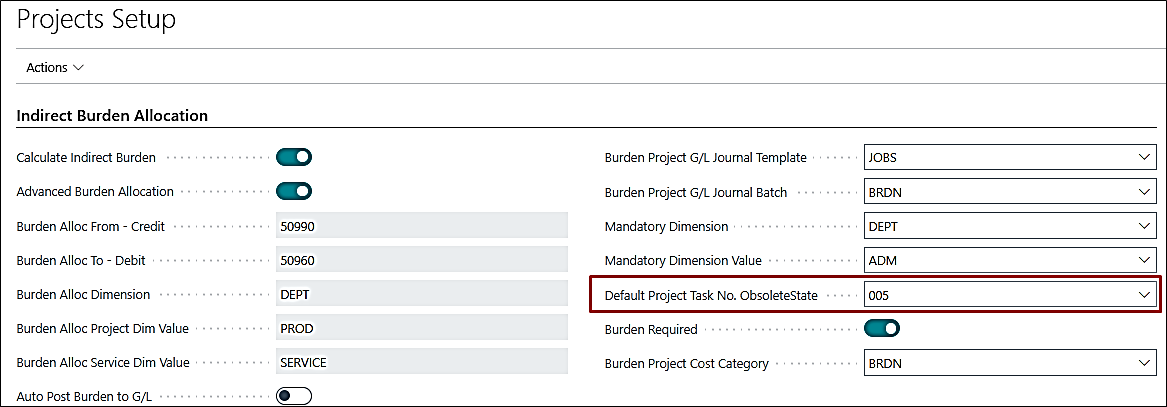Click the Burden Project Cost Category label
Viewport: 1167px width, 407px height.
(686, 364)
